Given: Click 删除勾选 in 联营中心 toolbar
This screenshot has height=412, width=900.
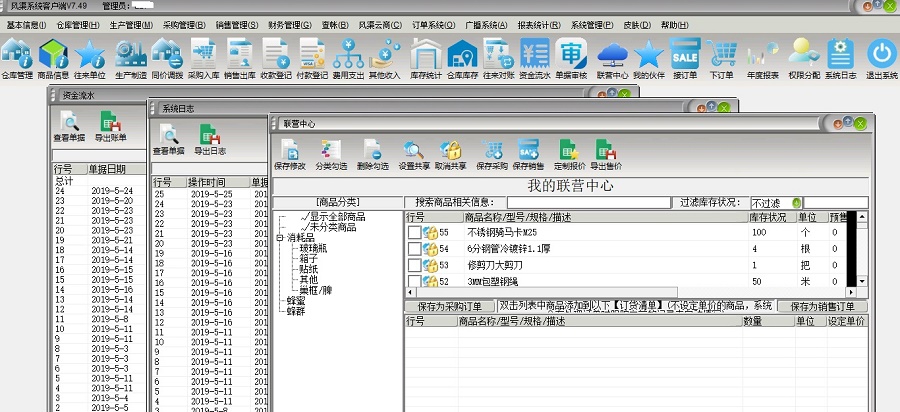Looking at the screenshot, I should [373, 155].
